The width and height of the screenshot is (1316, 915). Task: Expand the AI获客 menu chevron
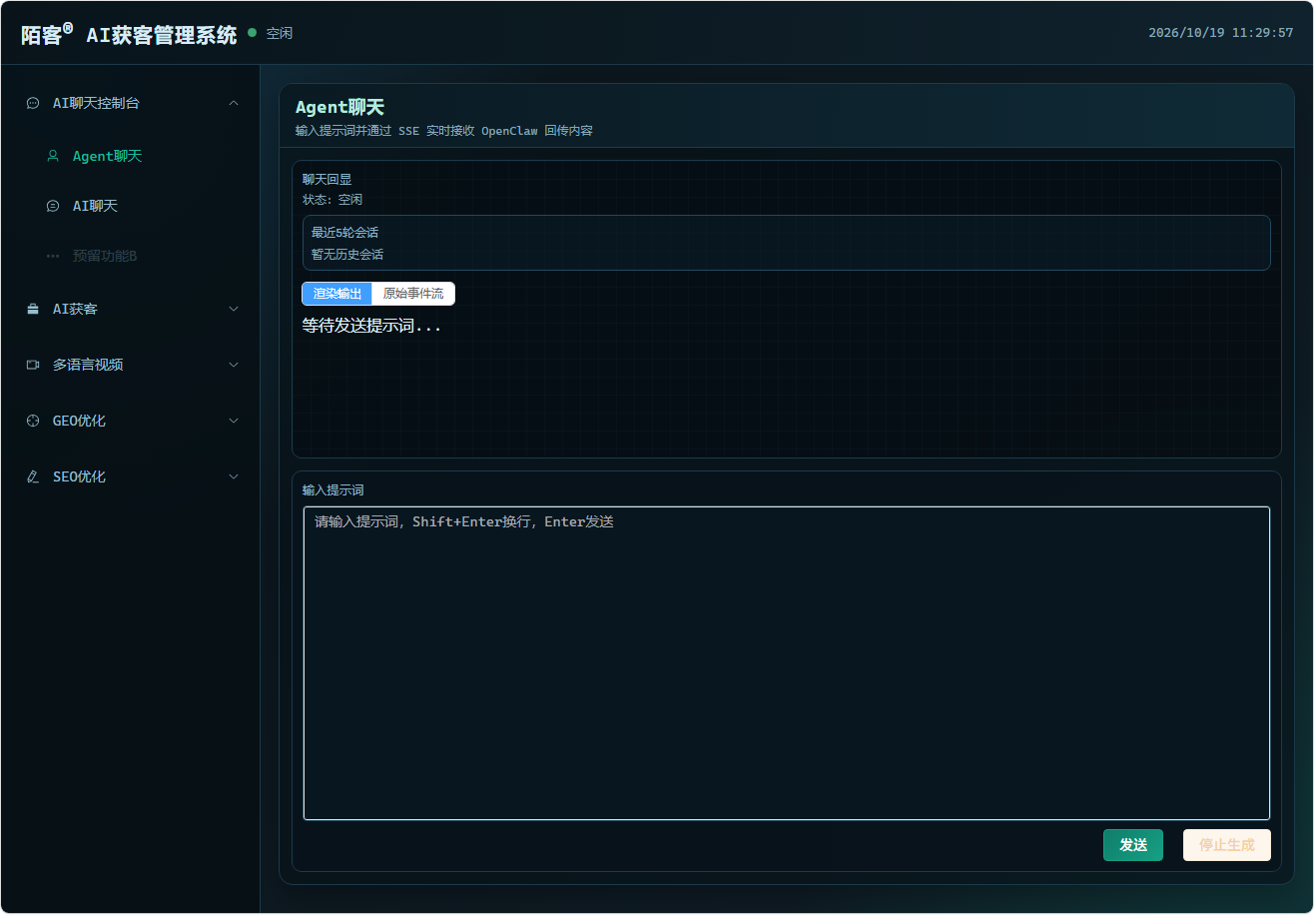[234, 309]
